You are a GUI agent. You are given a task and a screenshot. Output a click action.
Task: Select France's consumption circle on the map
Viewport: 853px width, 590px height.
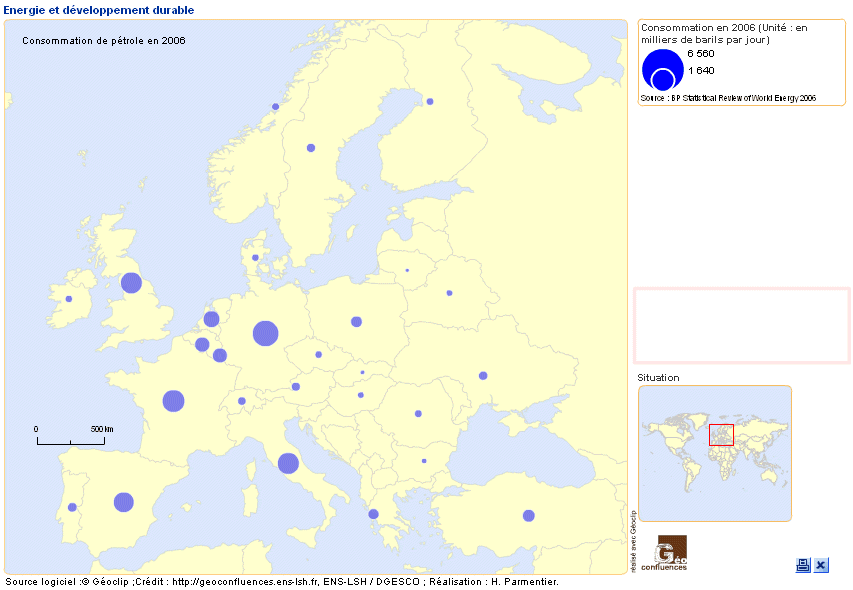coord(172,402)
